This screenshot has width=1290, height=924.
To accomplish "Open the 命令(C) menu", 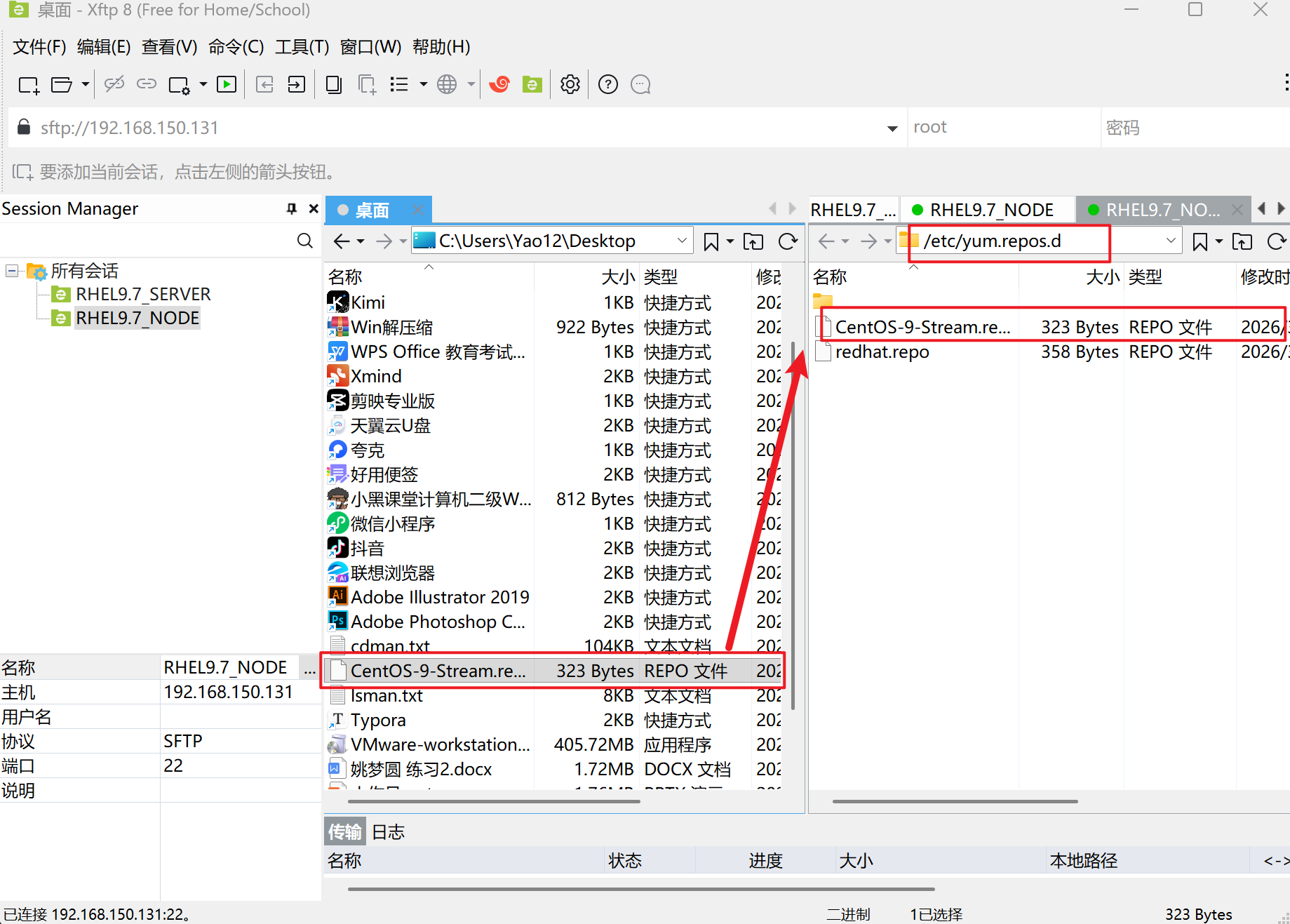I will click(236, 47).
